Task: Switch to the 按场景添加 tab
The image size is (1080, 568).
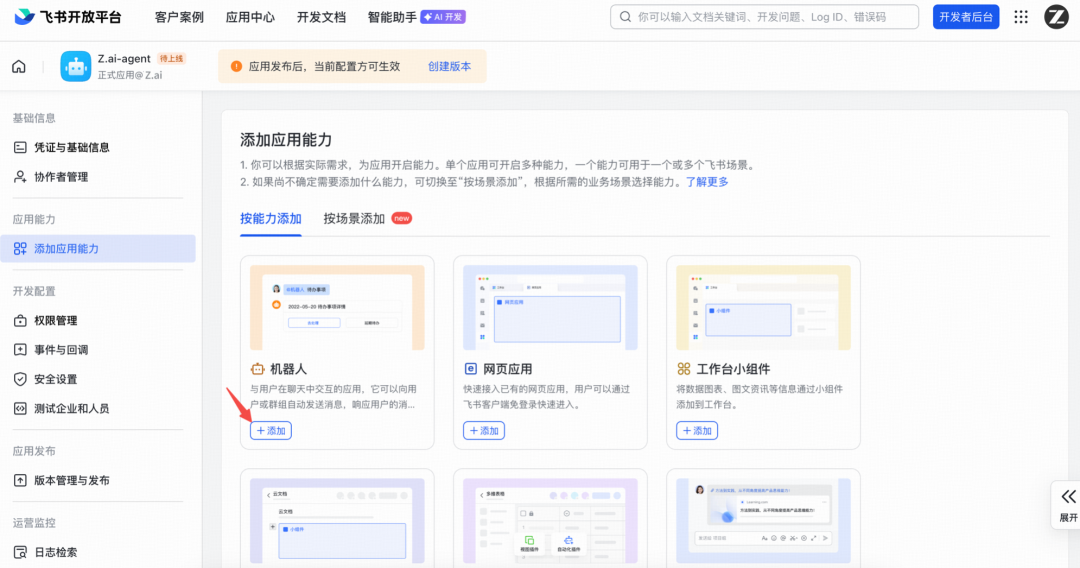Action: pos(354,218)
